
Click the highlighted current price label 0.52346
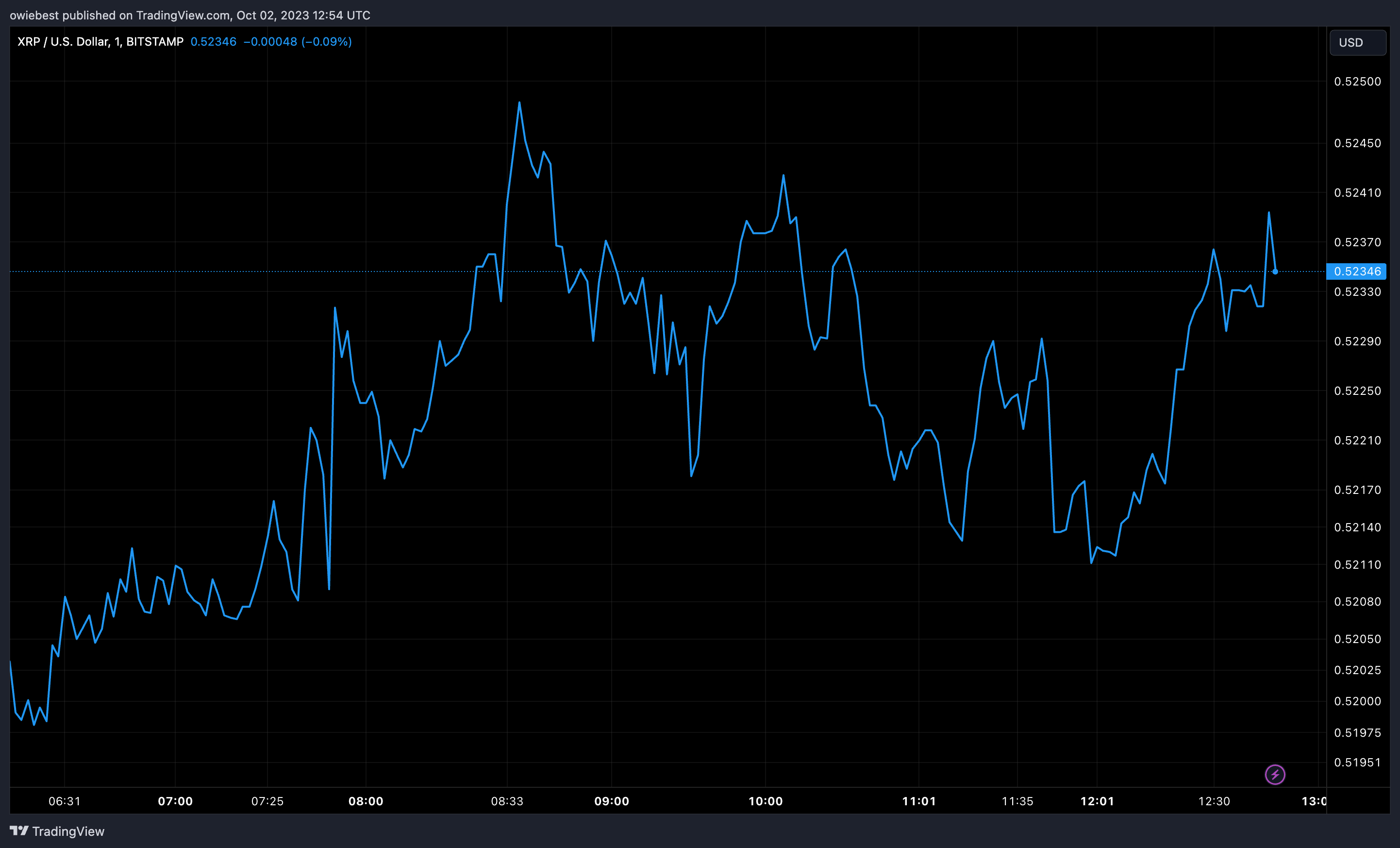pyautogui.click(x=1356, y=271)
